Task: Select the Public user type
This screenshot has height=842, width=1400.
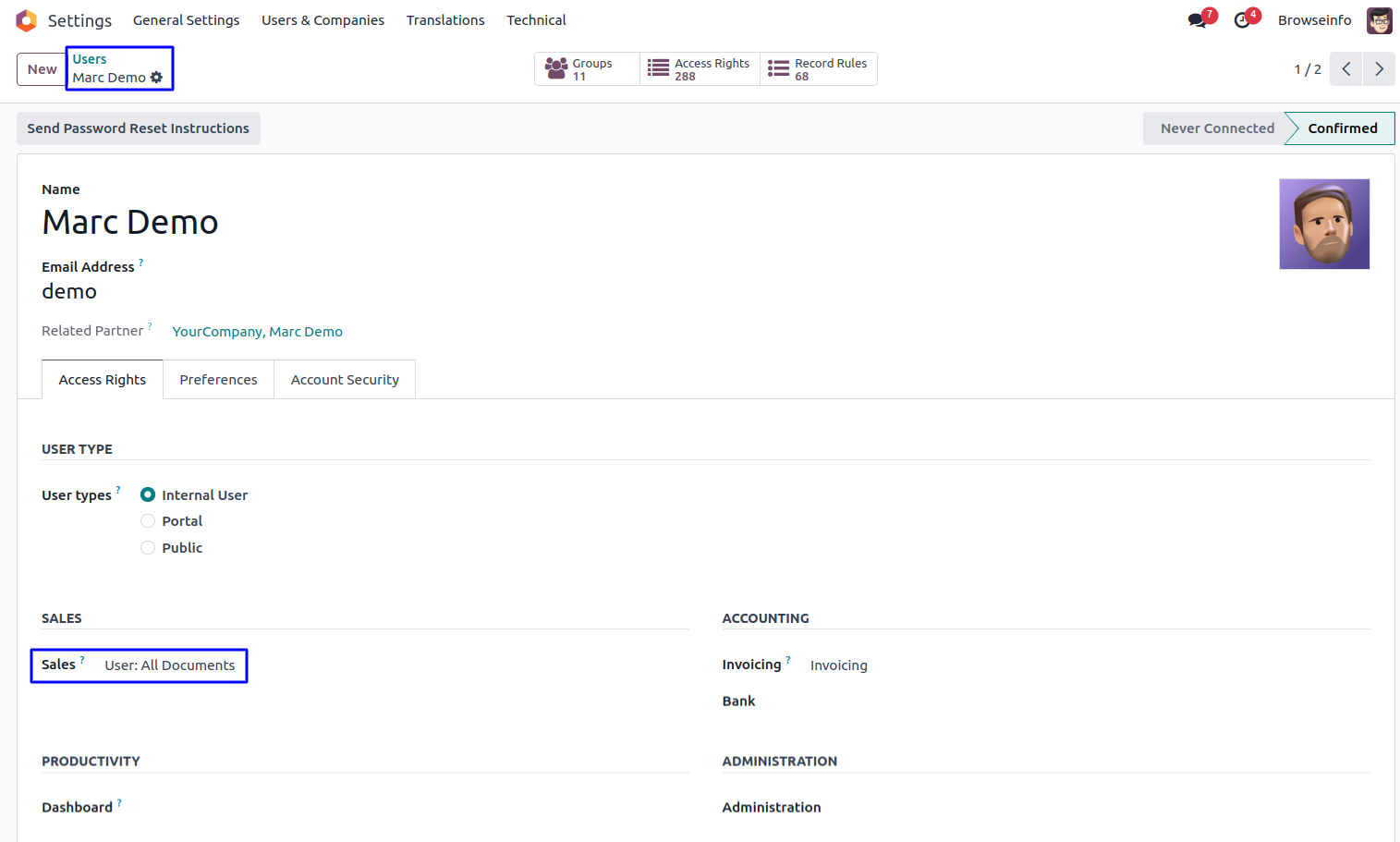Action: click(x=148, y=548)
